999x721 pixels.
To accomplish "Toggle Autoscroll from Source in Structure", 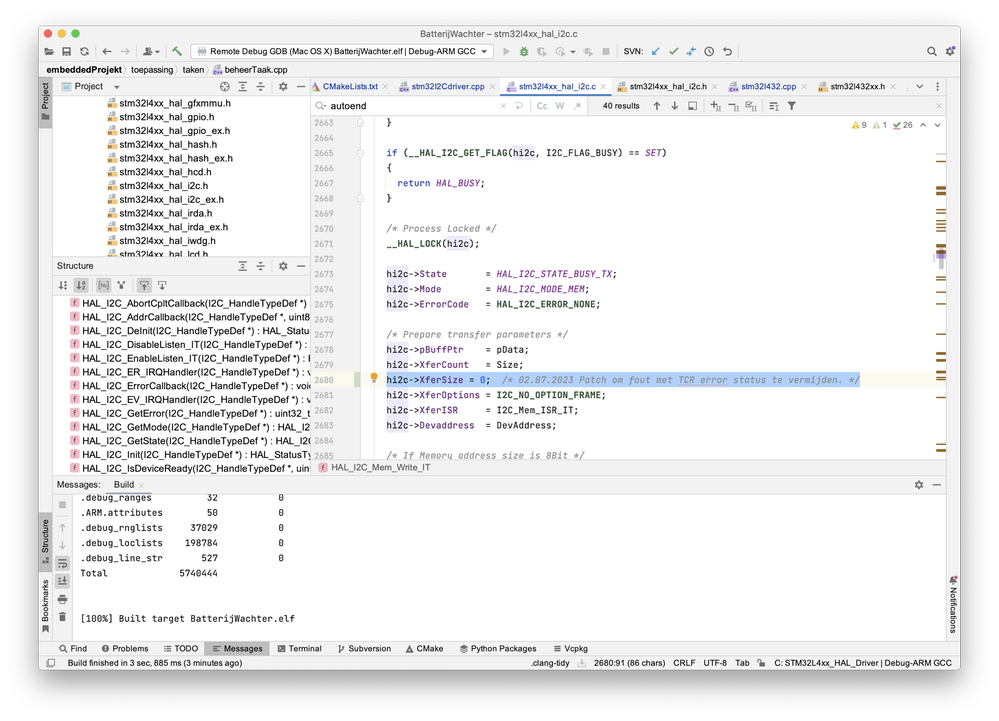I will pos(162,285).
